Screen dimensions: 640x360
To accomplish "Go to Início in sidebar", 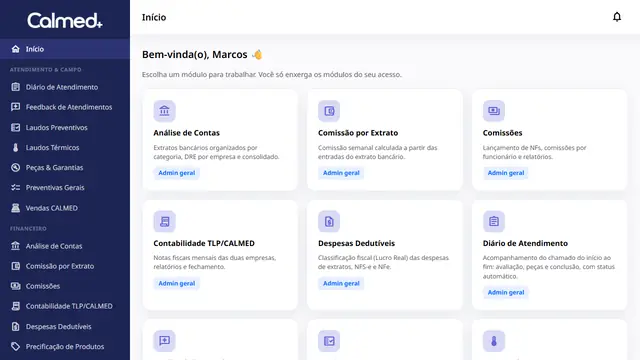I will 65,49.
